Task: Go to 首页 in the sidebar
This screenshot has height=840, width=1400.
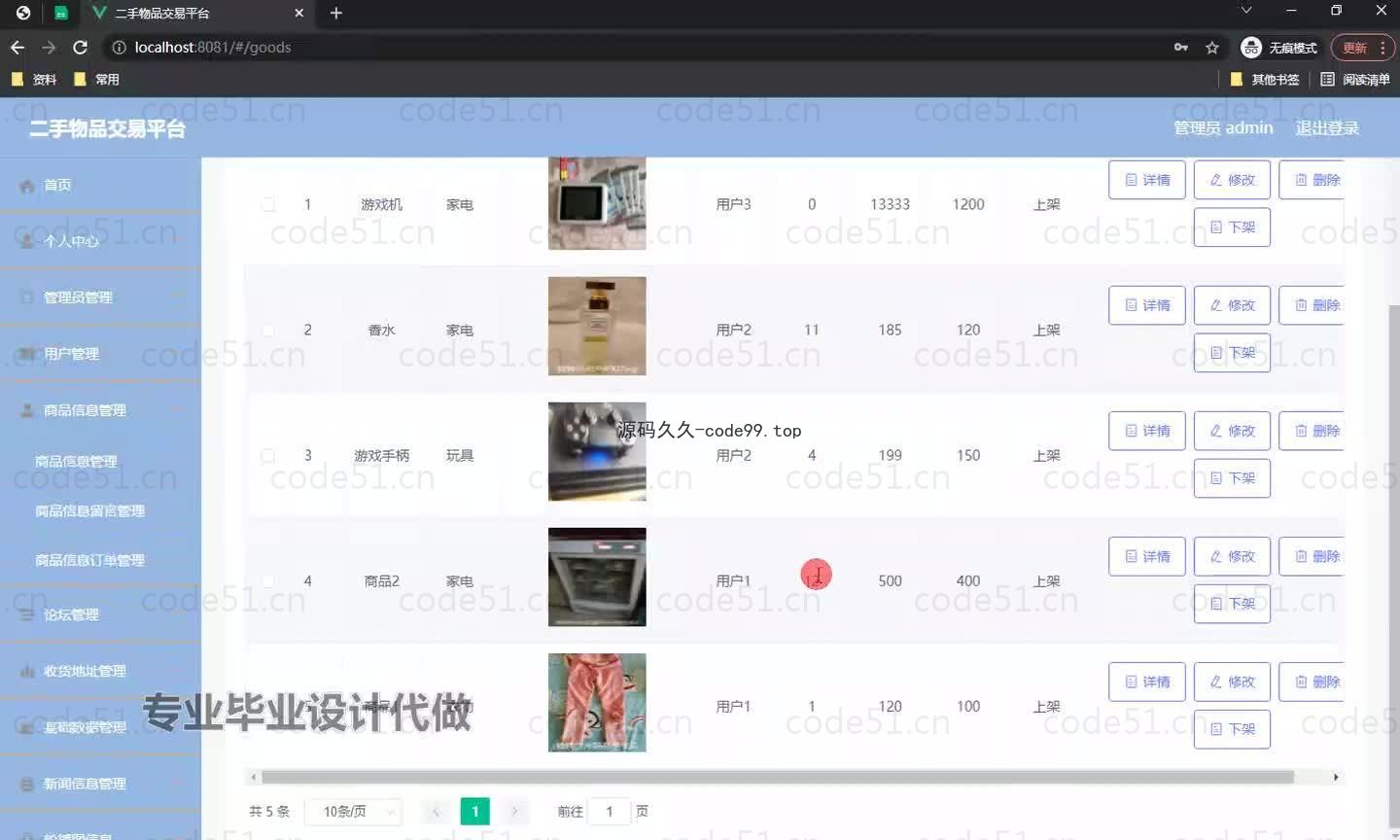Action: [x=57, y=185]
